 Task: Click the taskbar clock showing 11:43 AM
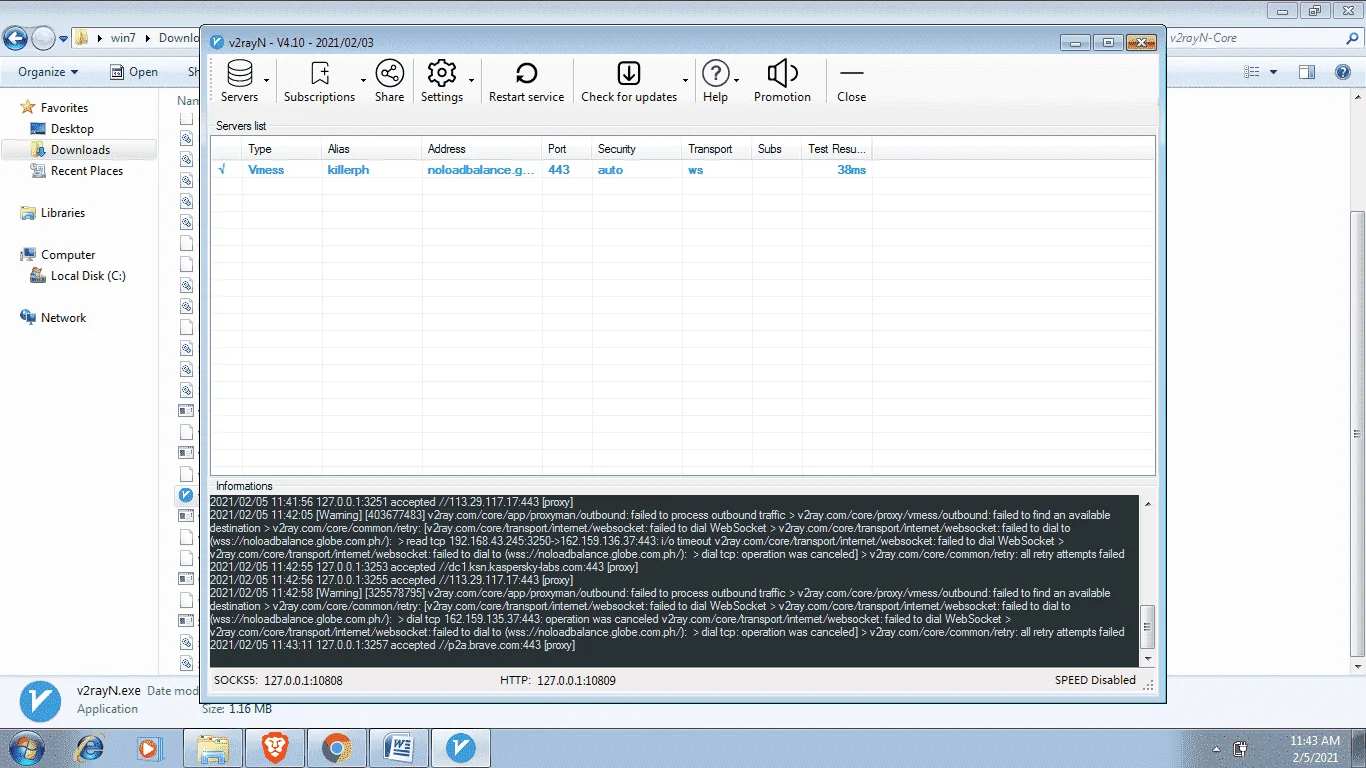tap(1315, 749)
